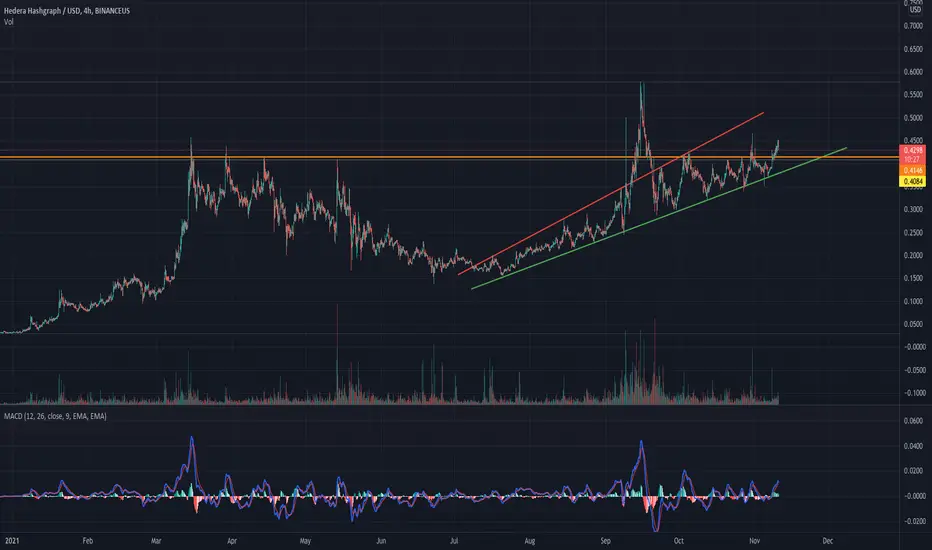Click the 0.2500 price axis label
This screenshot has height=550, width=932.
pyautogui.click(x=913, y=232)
